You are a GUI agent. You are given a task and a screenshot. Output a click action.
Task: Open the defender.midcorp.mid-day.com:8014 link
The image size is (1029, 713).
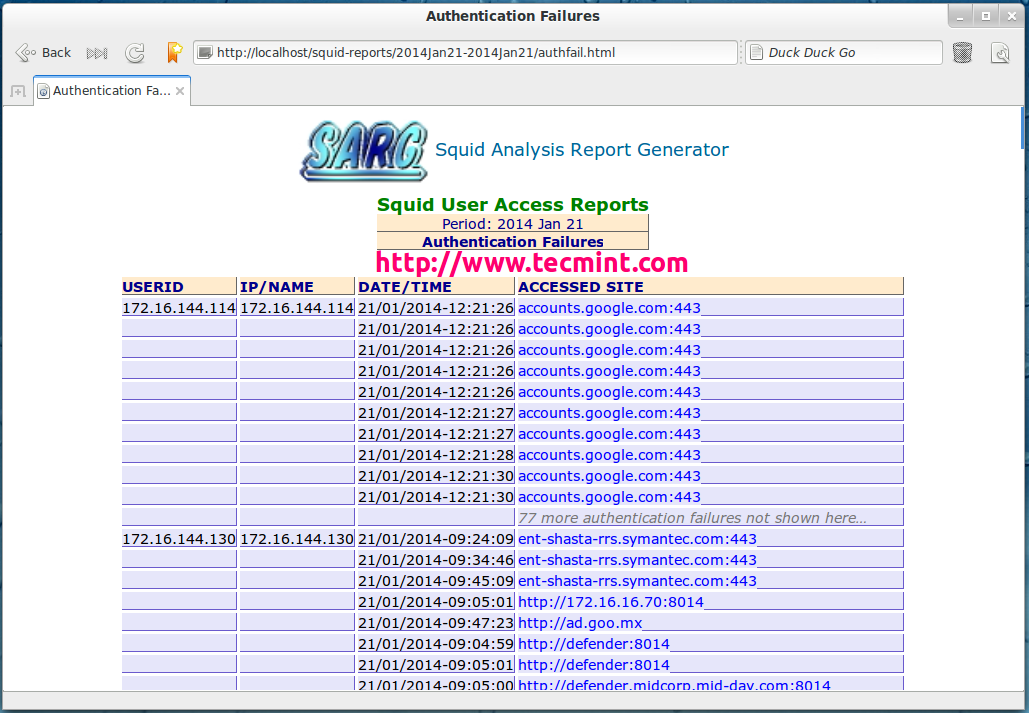673,685
